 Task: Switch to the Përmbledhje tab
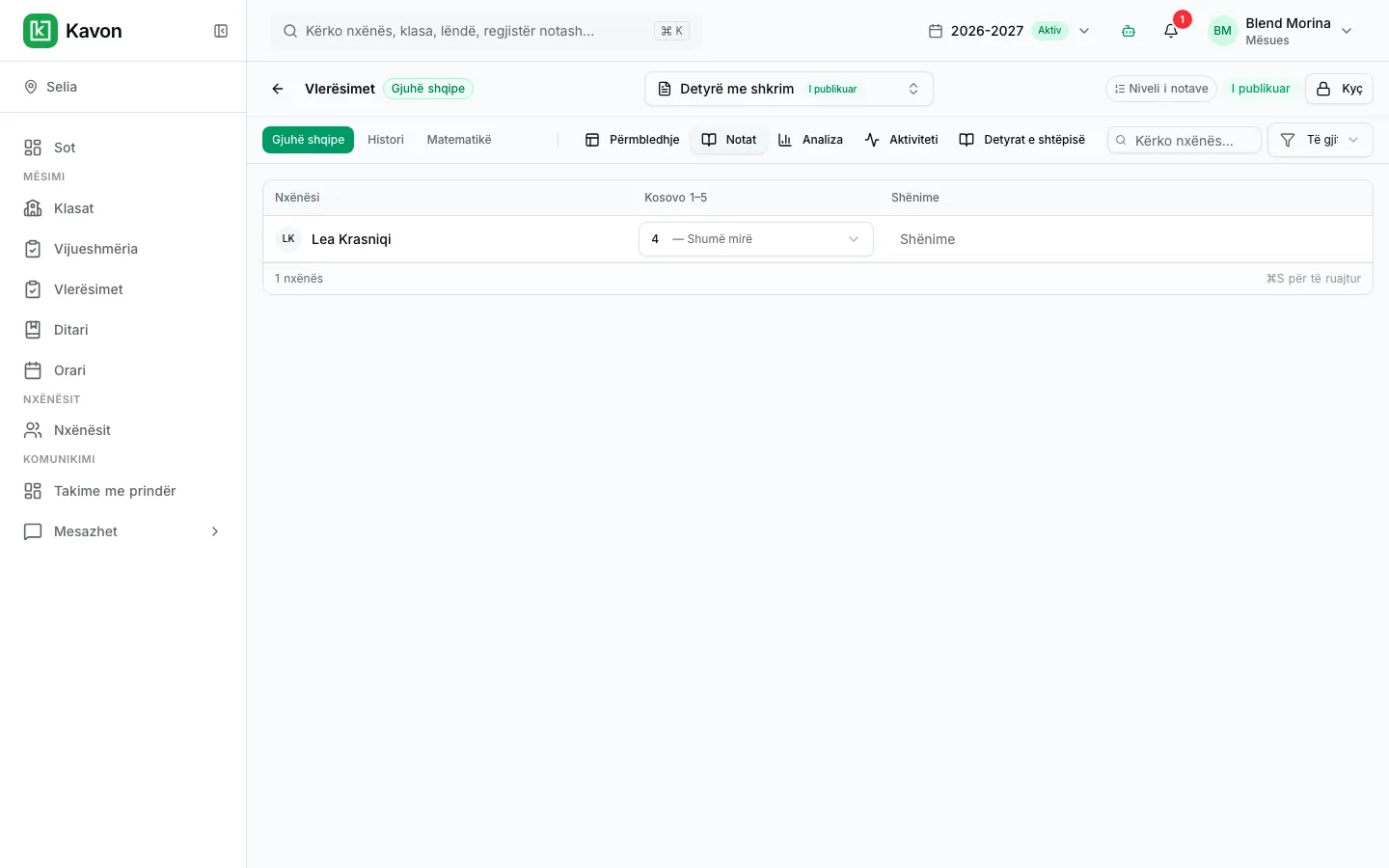click(633, 140)
